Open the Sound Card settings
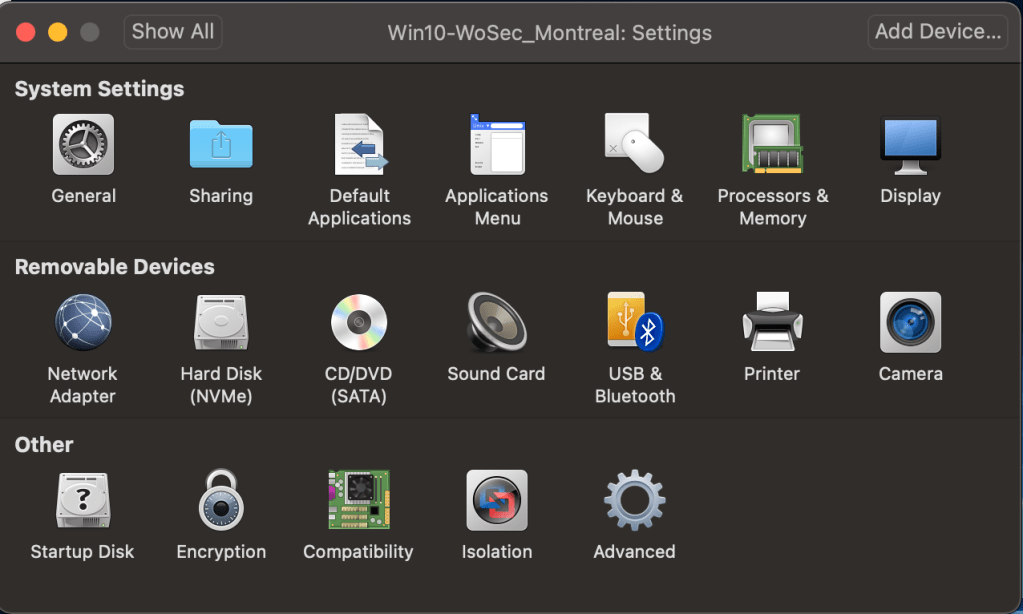Viewport: 1023px width, 614px height. pos(497,323)
